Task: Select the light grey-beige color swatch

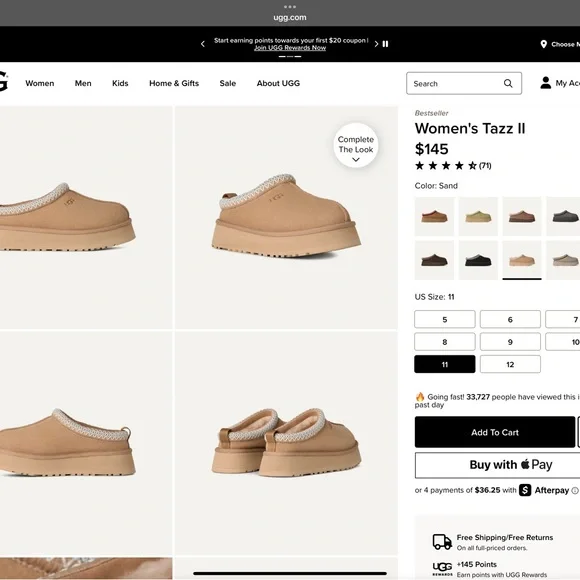Action: (x=563, y=260)
